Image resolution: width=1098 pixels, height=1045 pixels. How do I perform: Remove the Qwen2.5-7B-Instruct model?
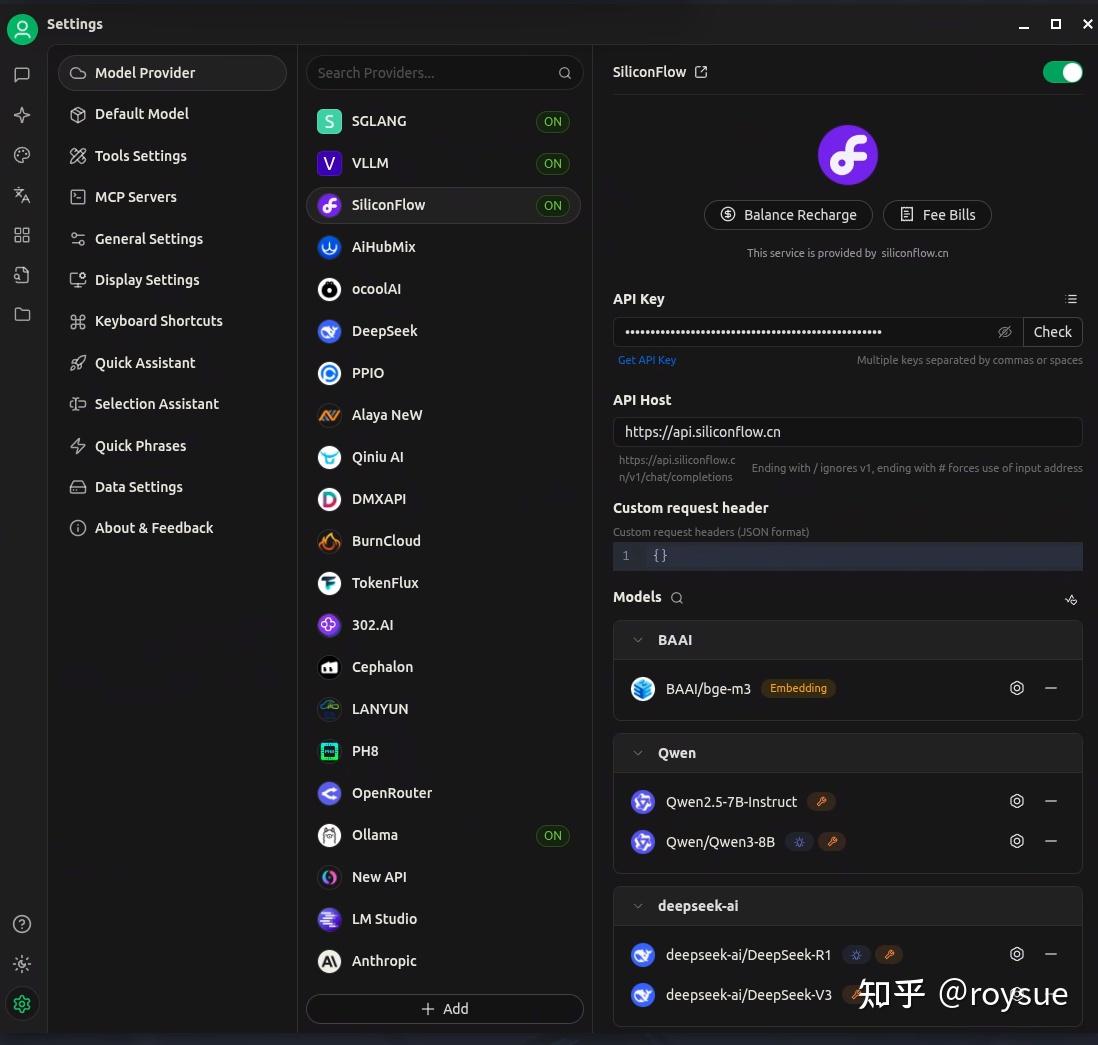click(x=1050, y=801)
